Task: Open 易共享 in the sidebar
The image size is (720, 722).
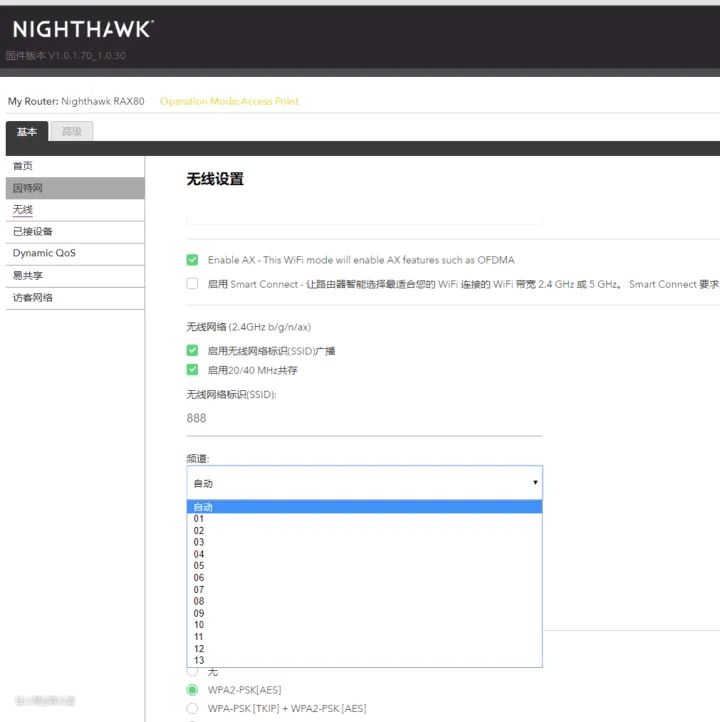Action: pyautogui.click(x=75, y=276)
